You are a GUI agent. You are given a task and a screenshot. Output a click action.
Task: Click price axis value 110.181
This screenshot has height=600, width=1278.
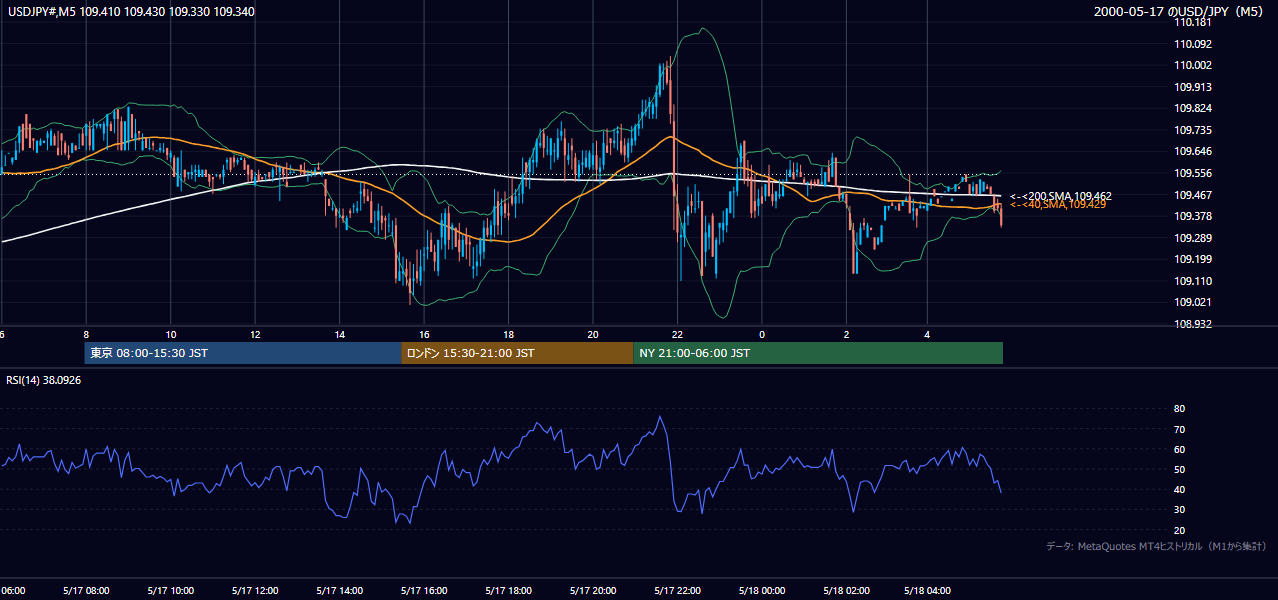pos(1194,22)
